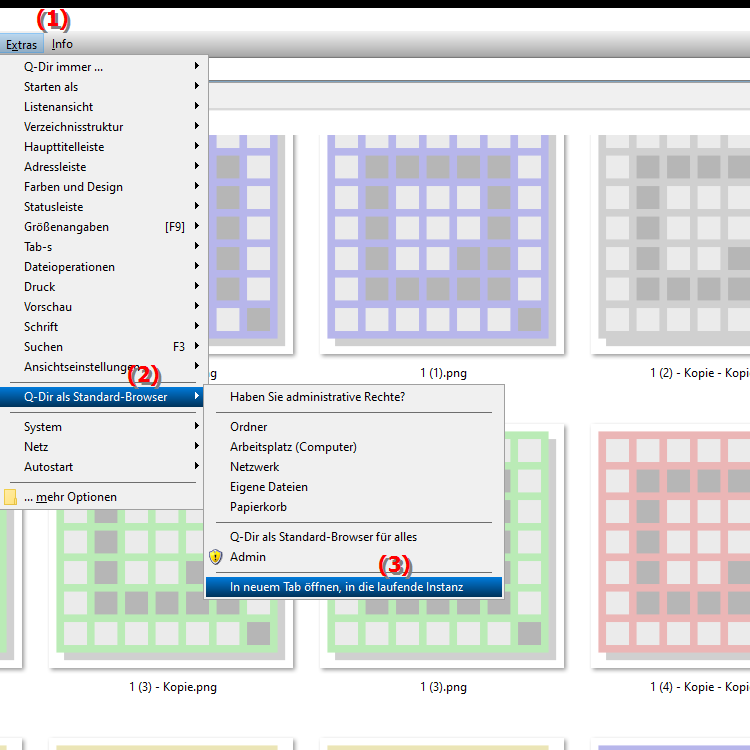Expand the 'Starten als' submenu
The image size is (750, 750).
tap(104, 87)
